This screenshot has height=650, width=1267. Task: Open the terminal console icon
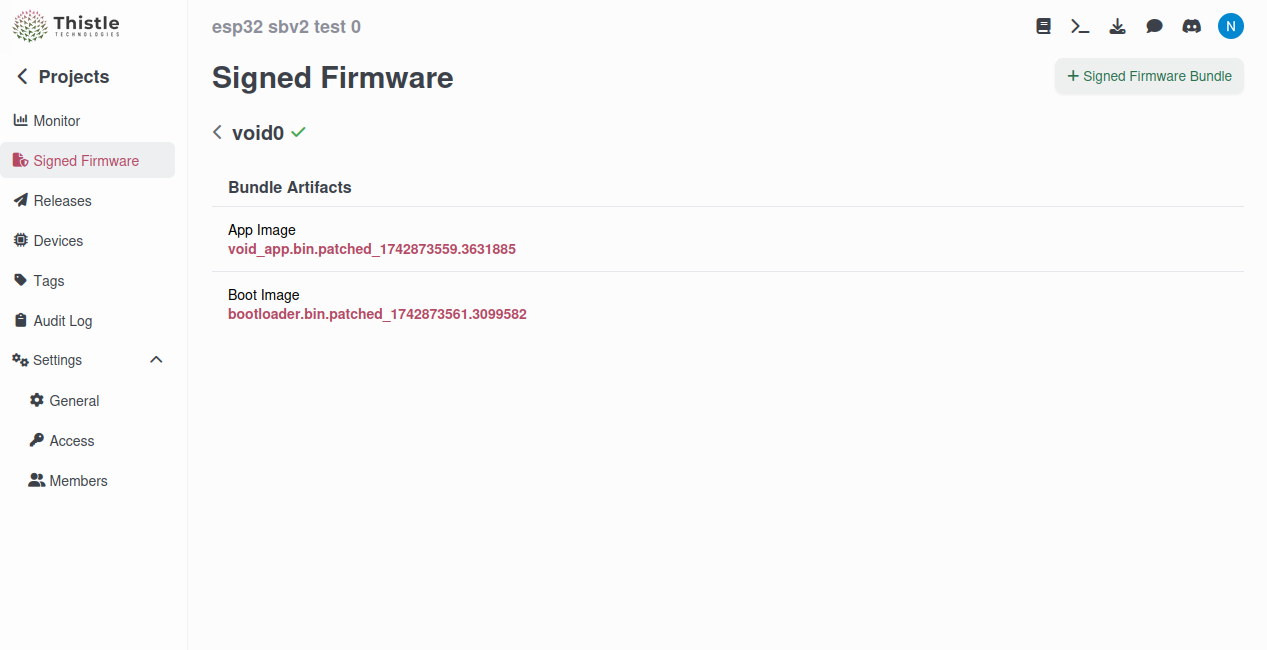click(1080, 26)
